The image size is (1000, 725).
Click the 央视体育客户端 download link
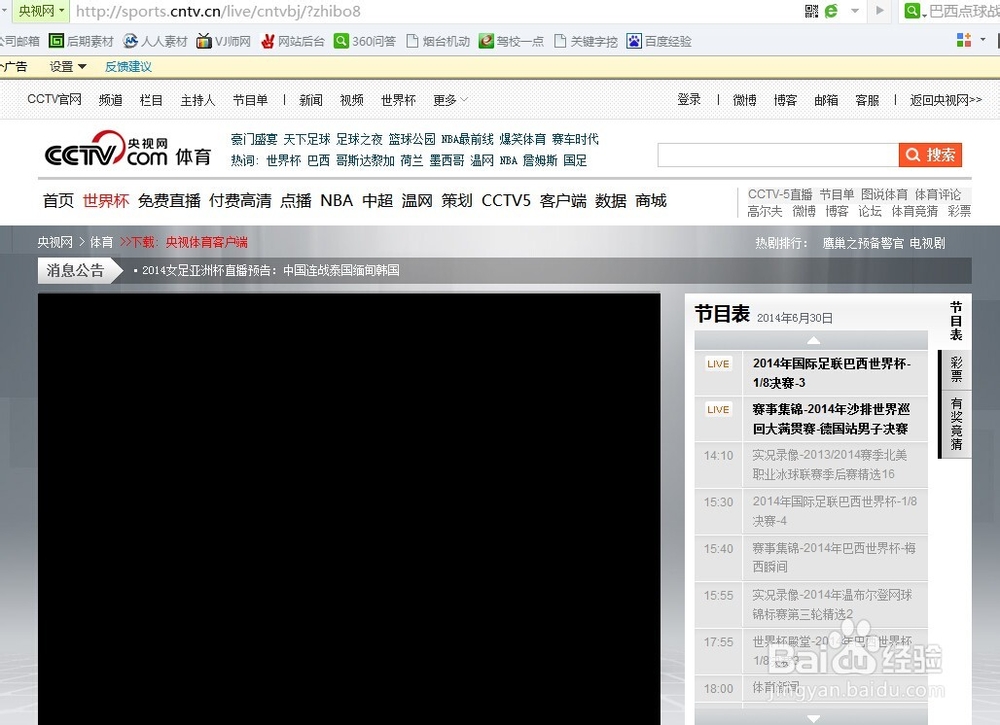pos(207,242)
